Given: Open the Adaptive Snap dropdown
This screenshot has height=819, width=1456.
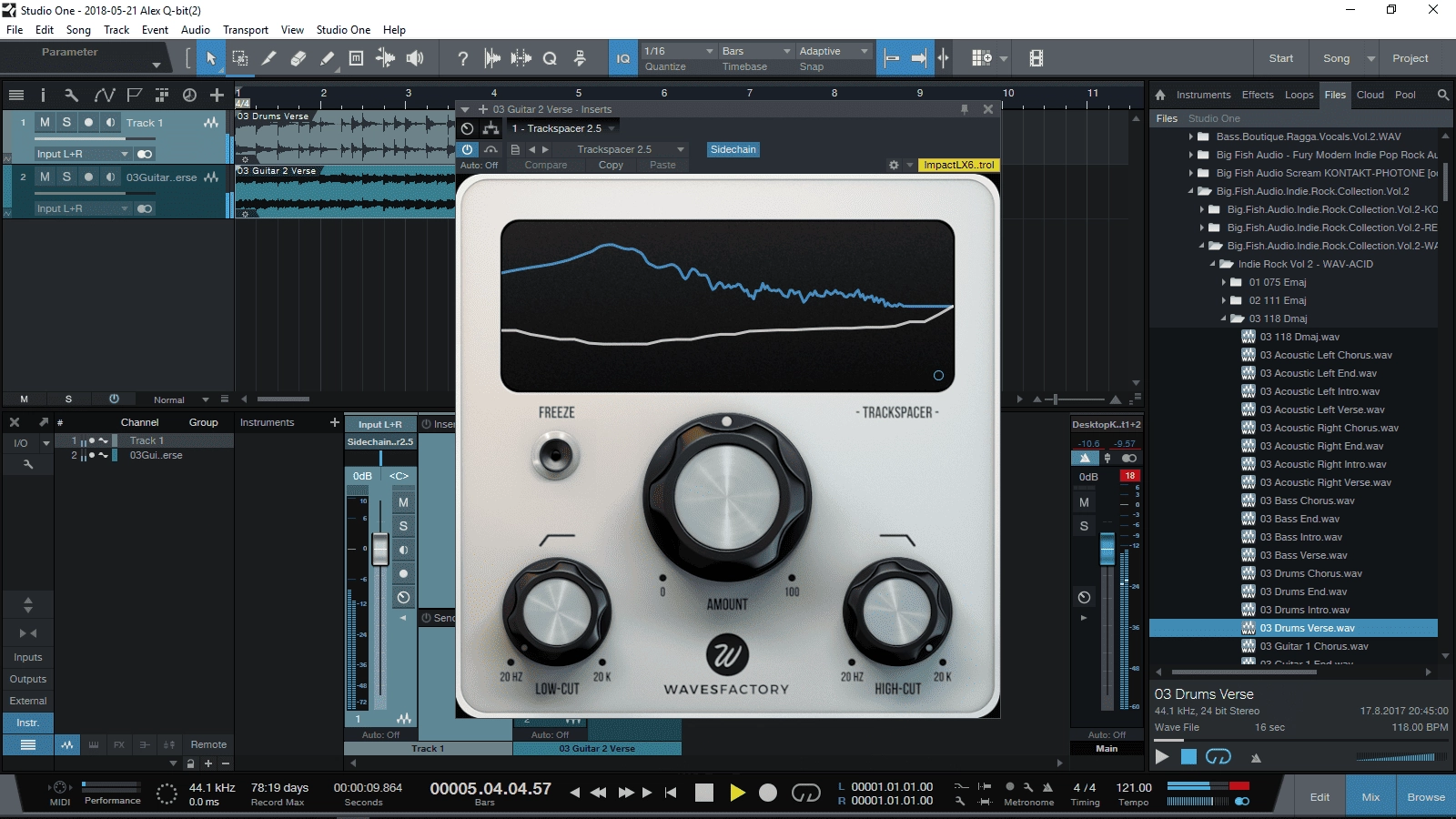Looking at the screenshot, I should click(834, 51).
